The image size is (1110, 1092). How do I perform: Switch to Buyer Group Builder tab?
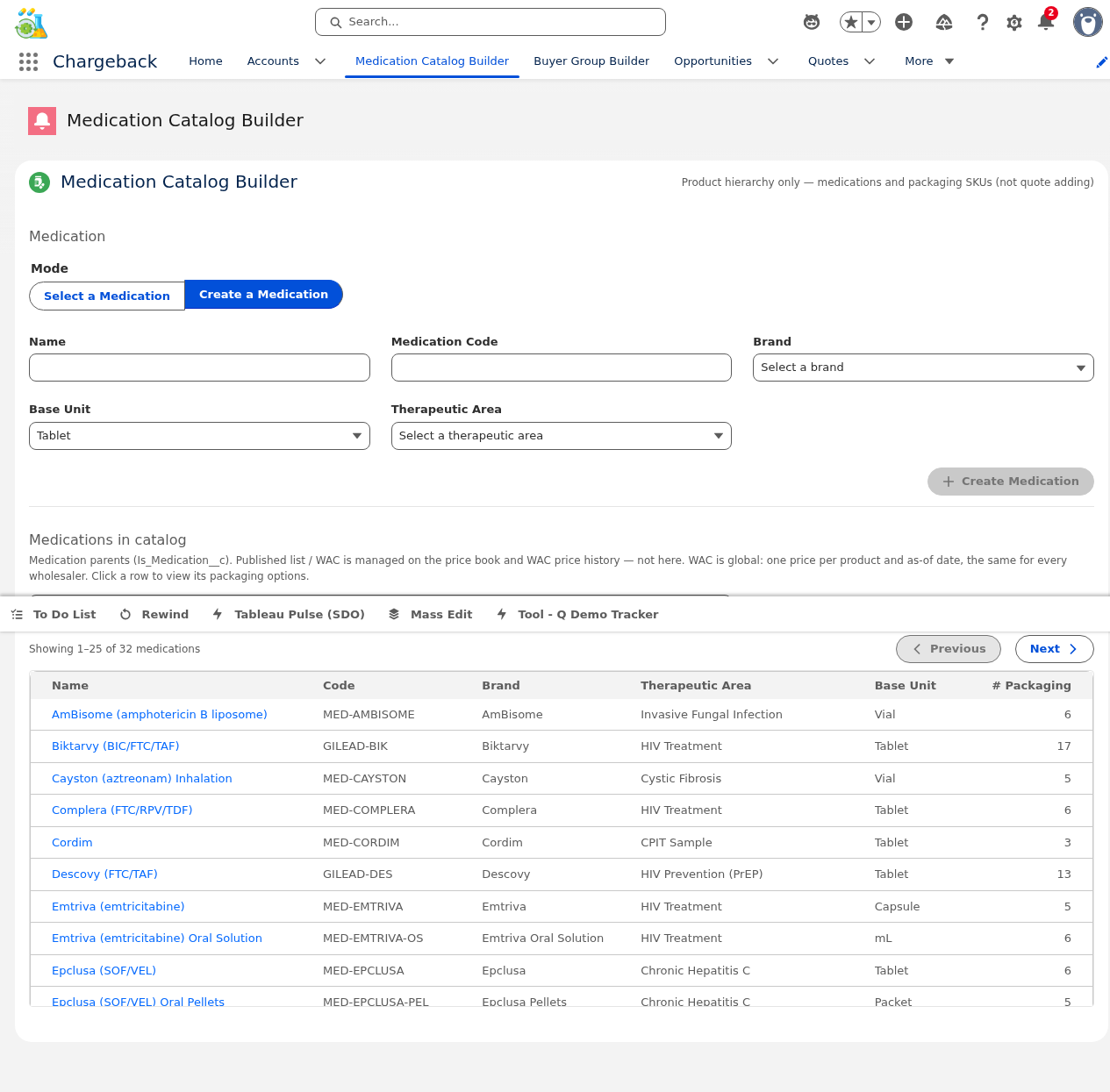coord(591,61)
